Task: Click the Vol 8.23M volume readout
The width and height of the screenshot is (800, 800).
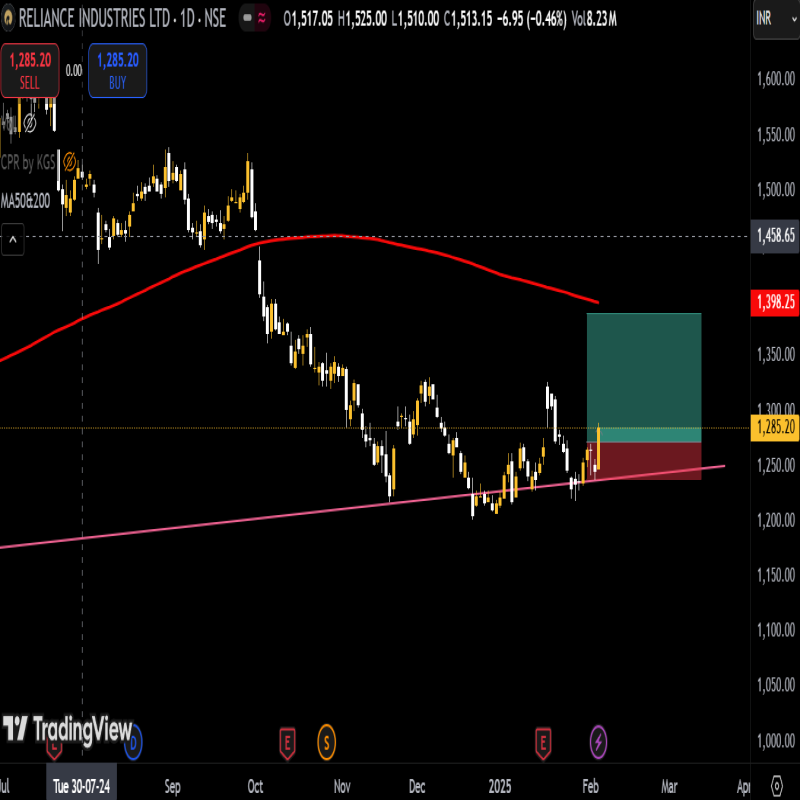Action: [594, 19]
